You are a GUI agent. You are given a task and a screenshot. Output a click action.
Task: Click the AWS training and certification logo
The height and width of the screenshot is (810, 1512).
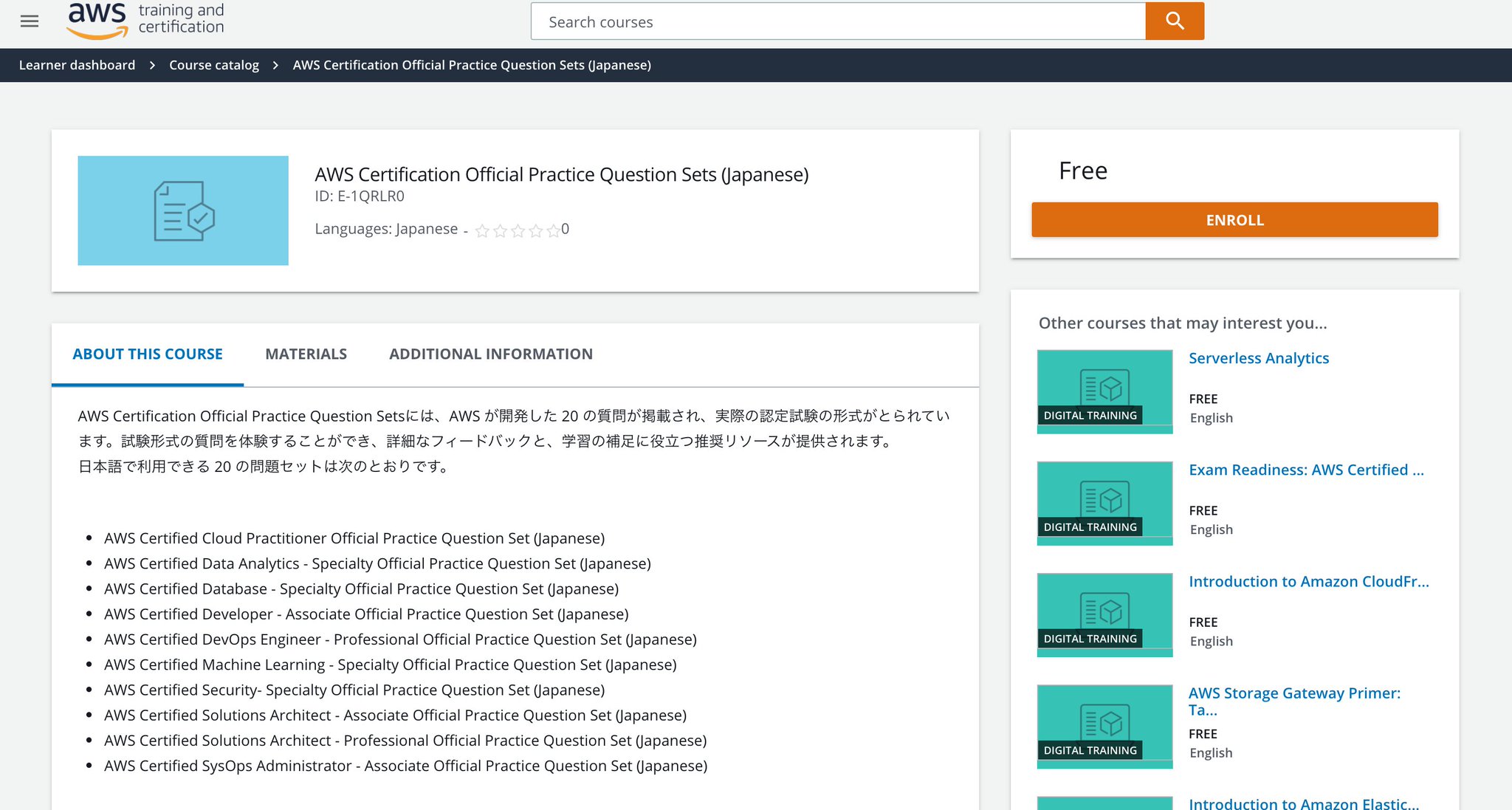coord(145,21)
